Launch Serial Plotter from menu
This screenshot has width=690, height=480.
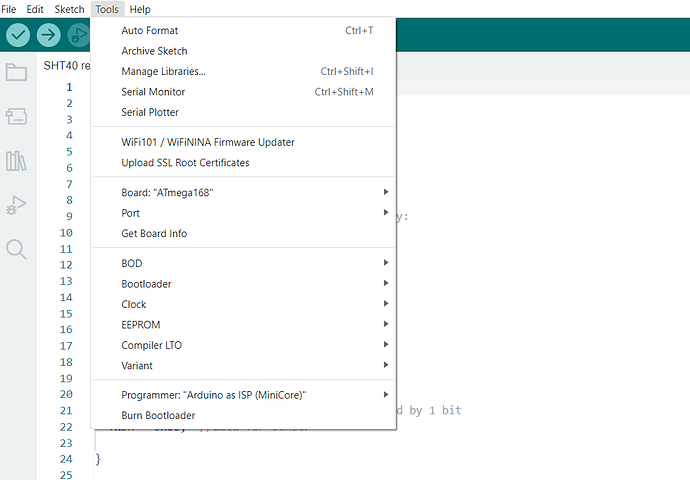click(243, 112)
